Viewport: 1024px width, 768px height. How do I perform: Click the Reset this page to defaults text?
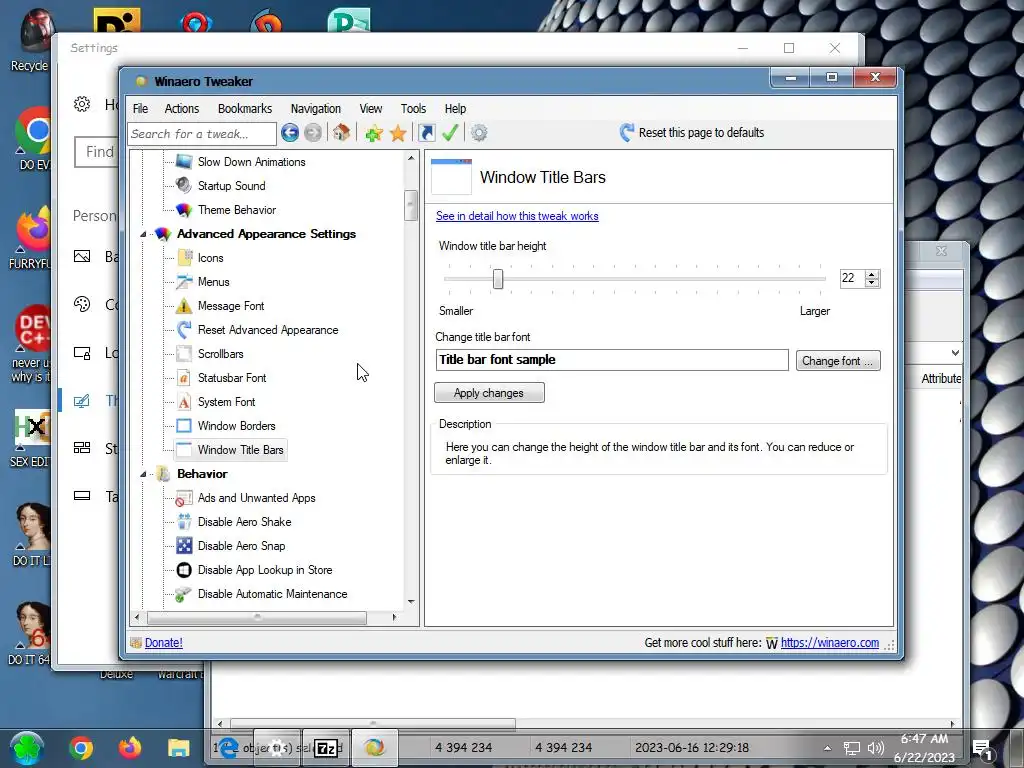click(701, 133)
